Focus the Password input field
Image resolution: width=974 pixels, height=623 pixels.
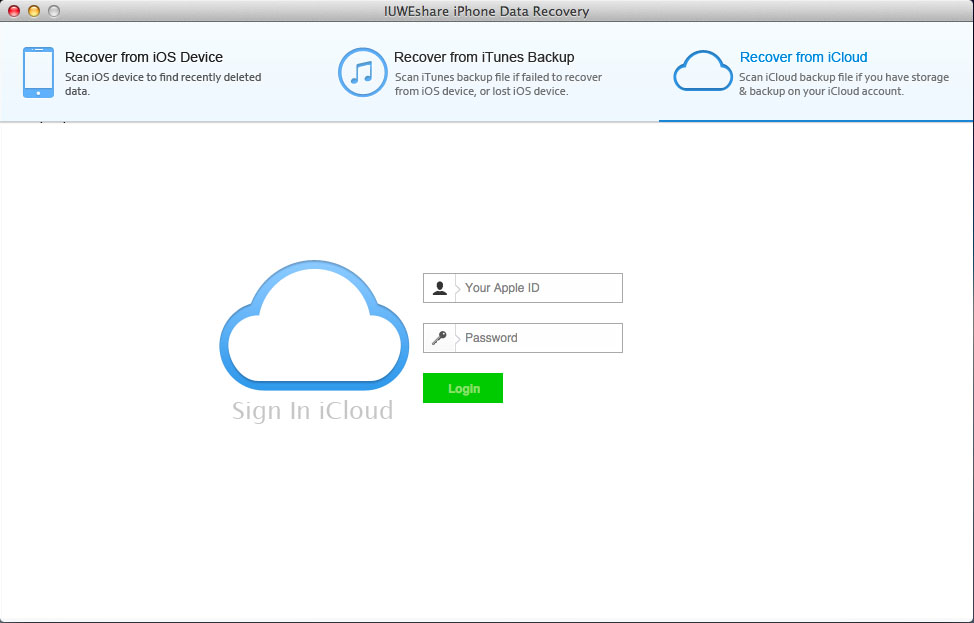click(x=523, y=338)
